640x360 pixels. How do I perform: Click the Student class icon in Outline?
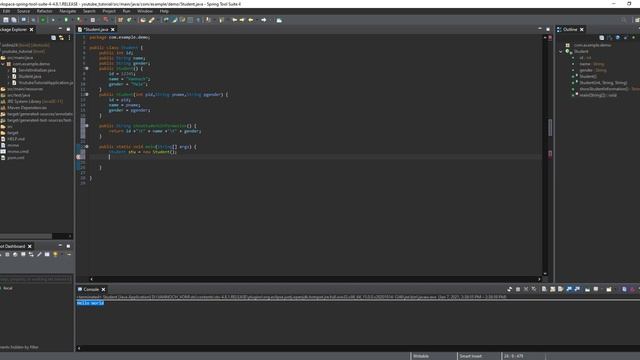tap(568, 51)
